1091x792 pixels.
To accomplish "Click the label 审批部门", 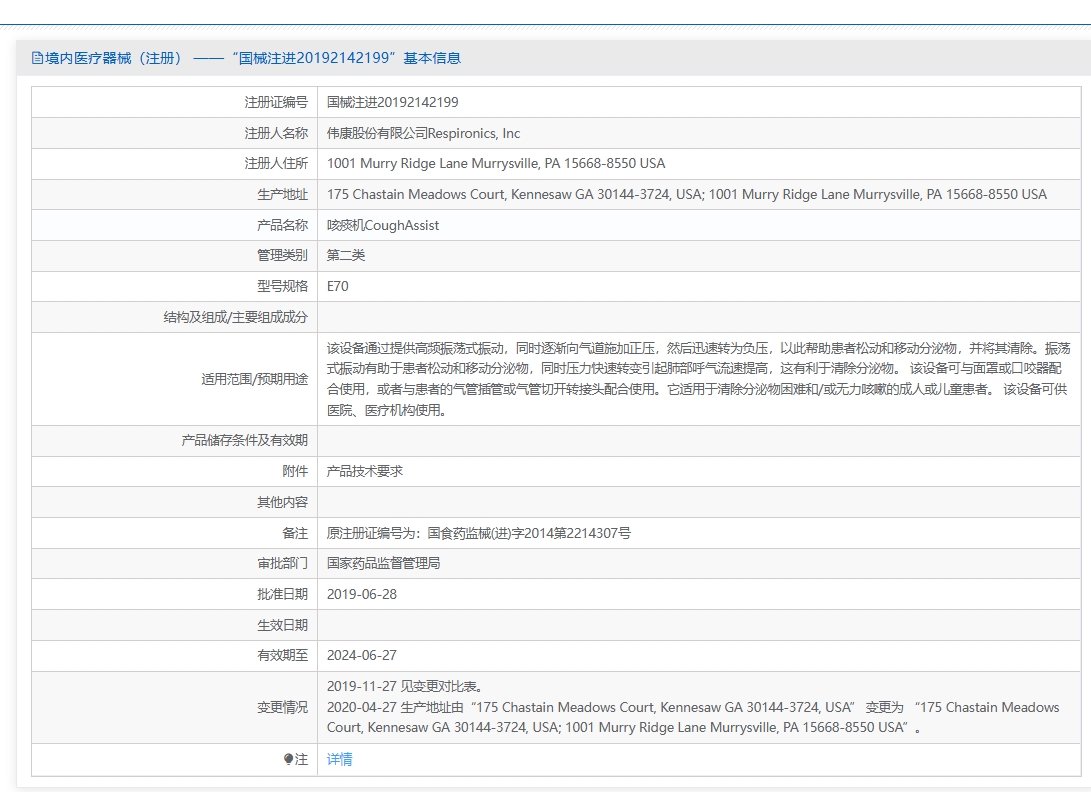I will coord(282,563).
